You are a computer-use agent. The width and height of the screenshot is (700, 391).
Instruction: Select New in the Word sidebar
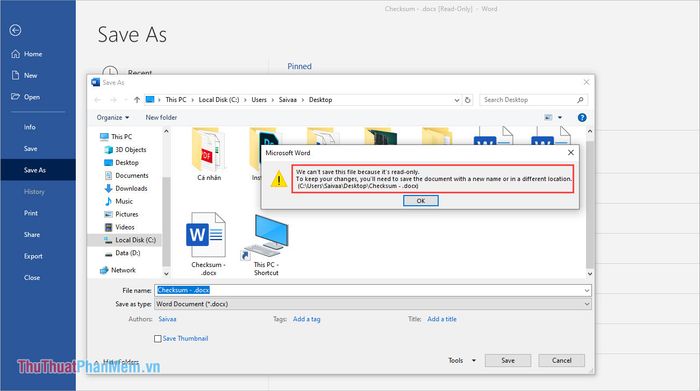(x=25, y=75)
